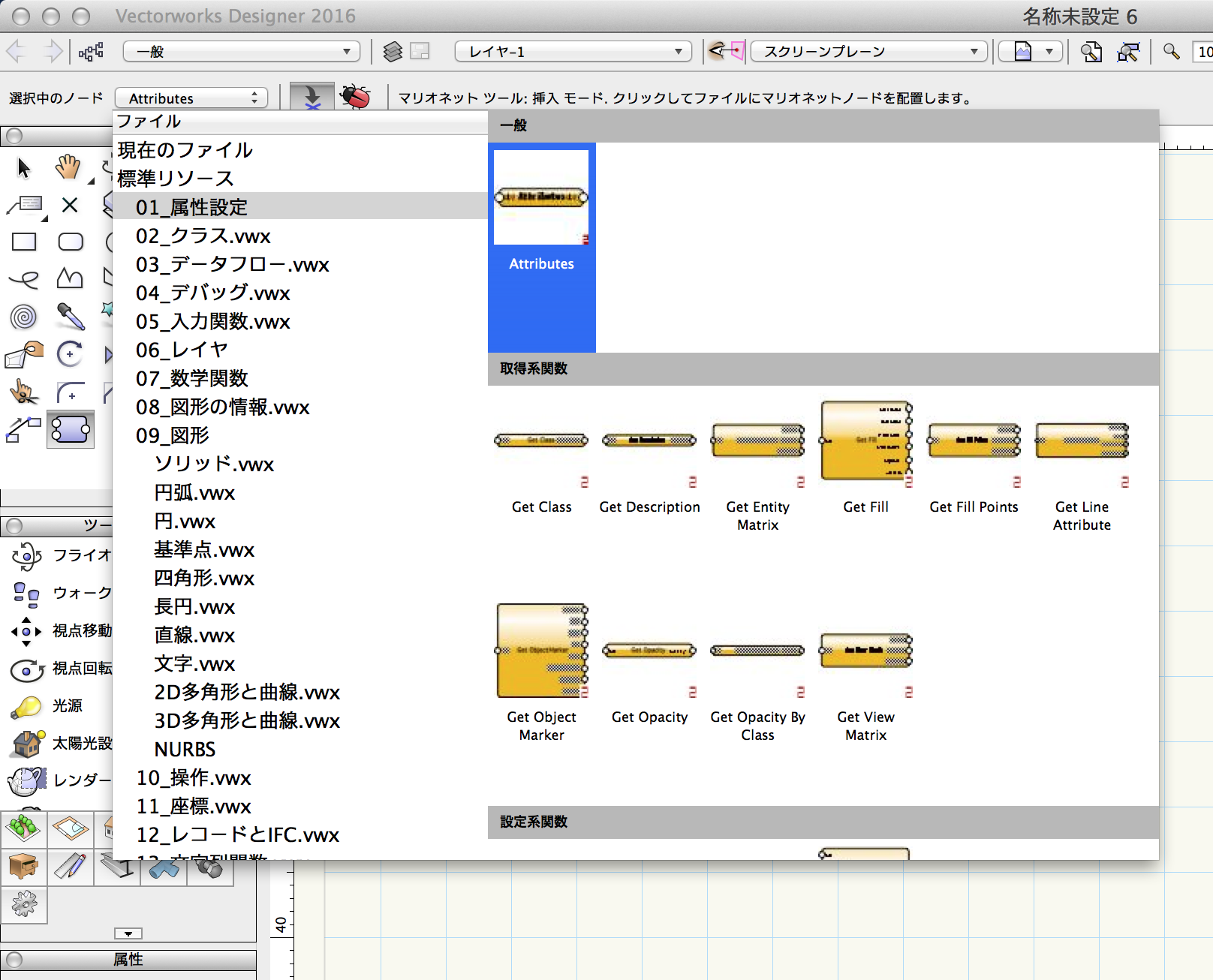
Task: Open the Furniture cabinet tool set
Action: coord(24,867)
